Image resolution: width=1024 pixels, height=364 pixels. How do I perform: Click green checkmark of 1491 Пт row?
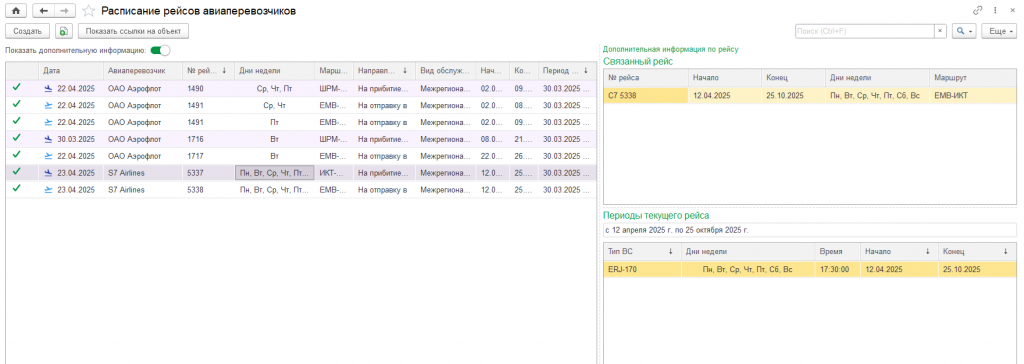tap(16, 121)
